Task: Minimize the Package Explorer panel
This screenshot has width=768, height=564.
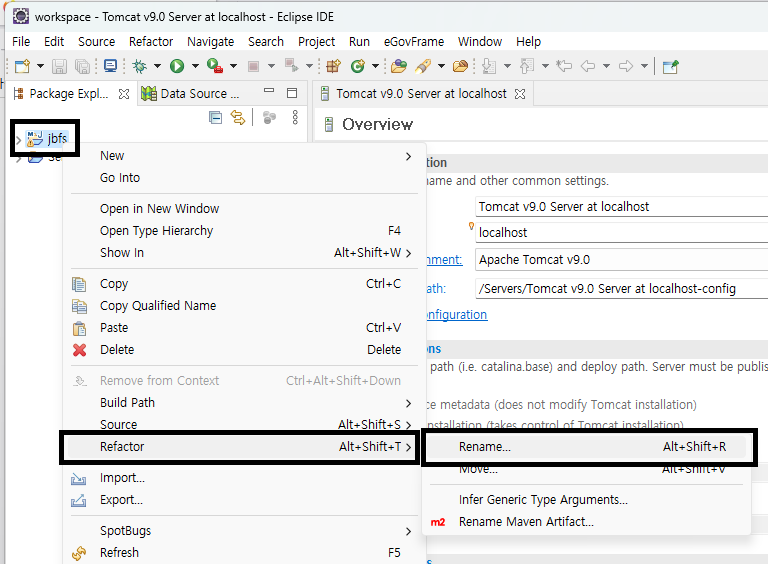Action: point(268,91)
